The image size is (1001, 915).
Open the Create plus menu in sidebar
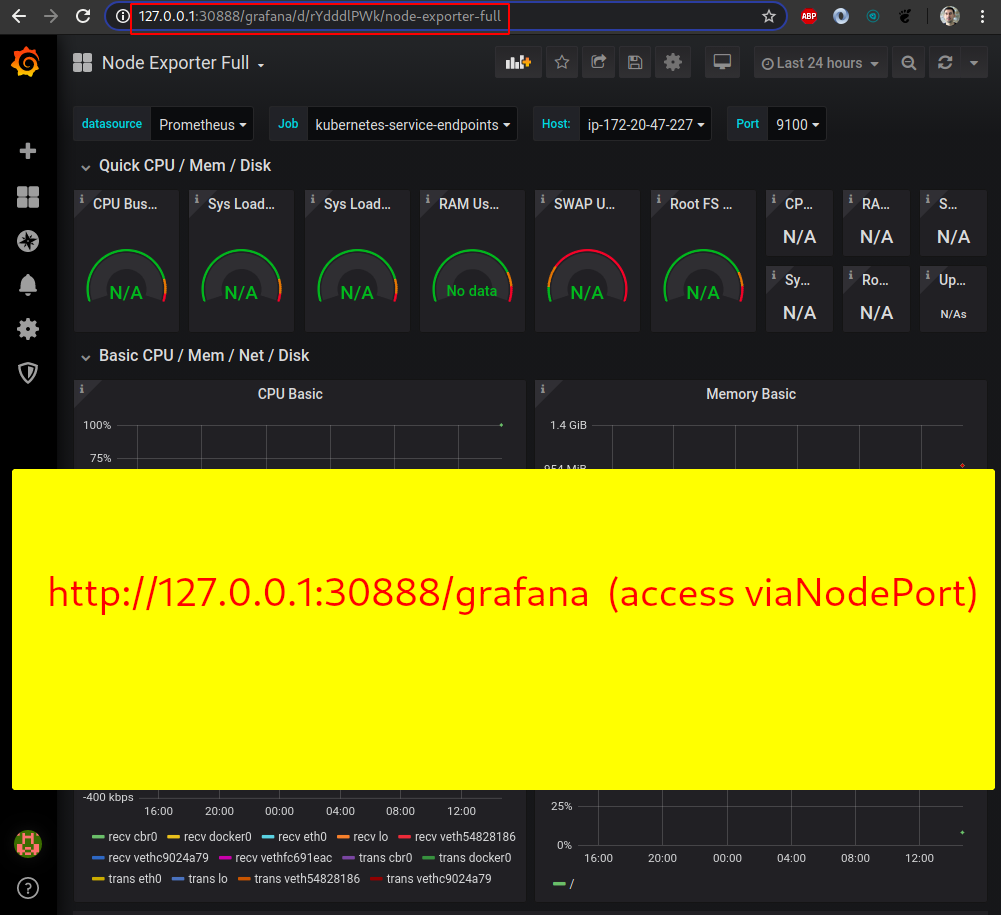coord(27,151)
